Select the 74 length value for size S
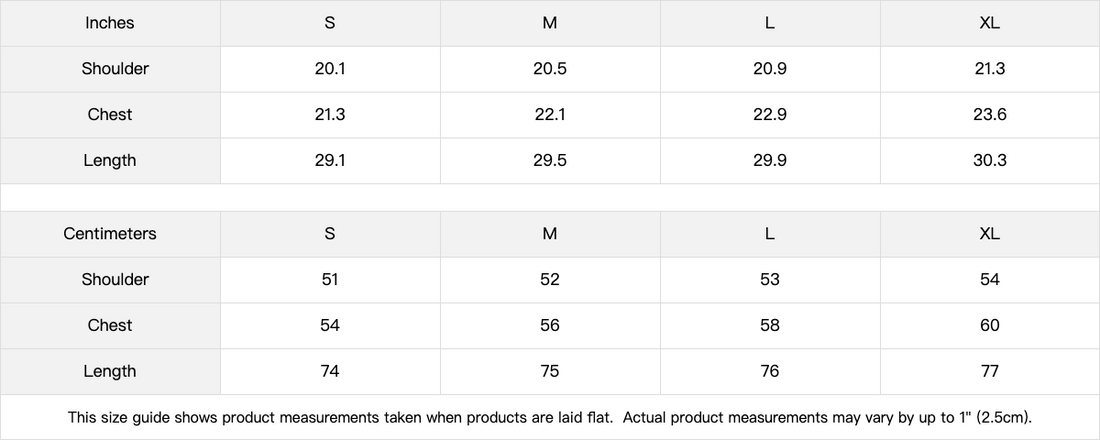Viewport: 1100px width, 440px height. [x=330, y=372]
